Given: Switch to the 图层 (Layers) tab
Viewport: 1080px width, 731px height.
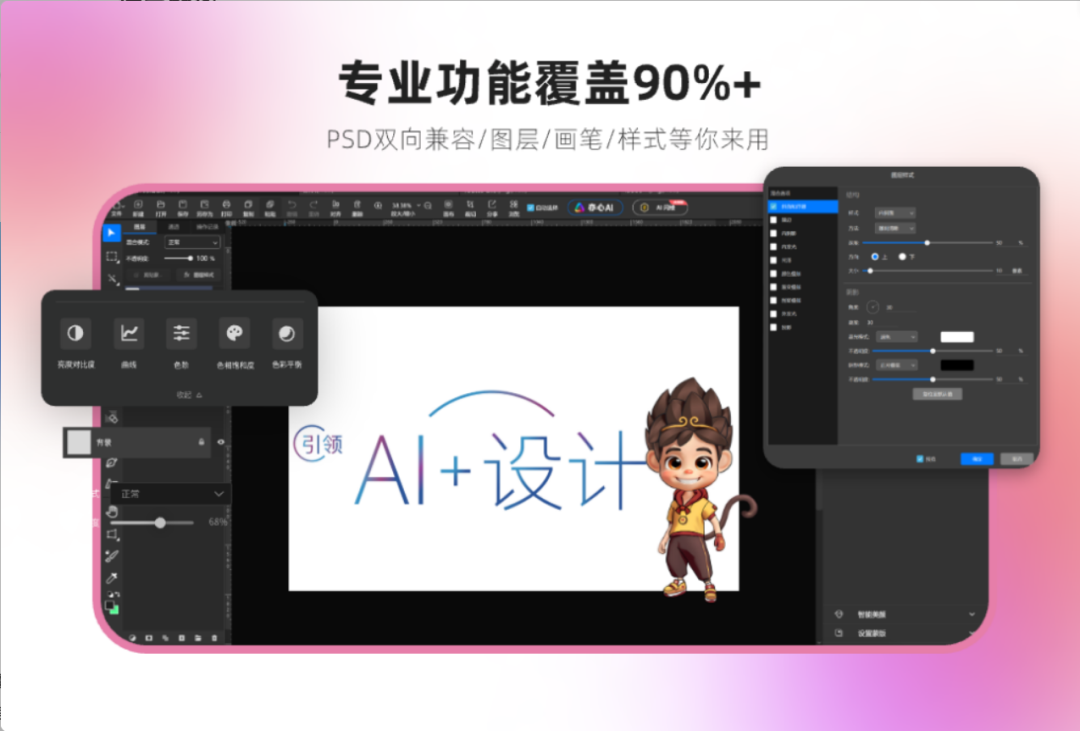Looking at the screenshot, I should (140, 227).
